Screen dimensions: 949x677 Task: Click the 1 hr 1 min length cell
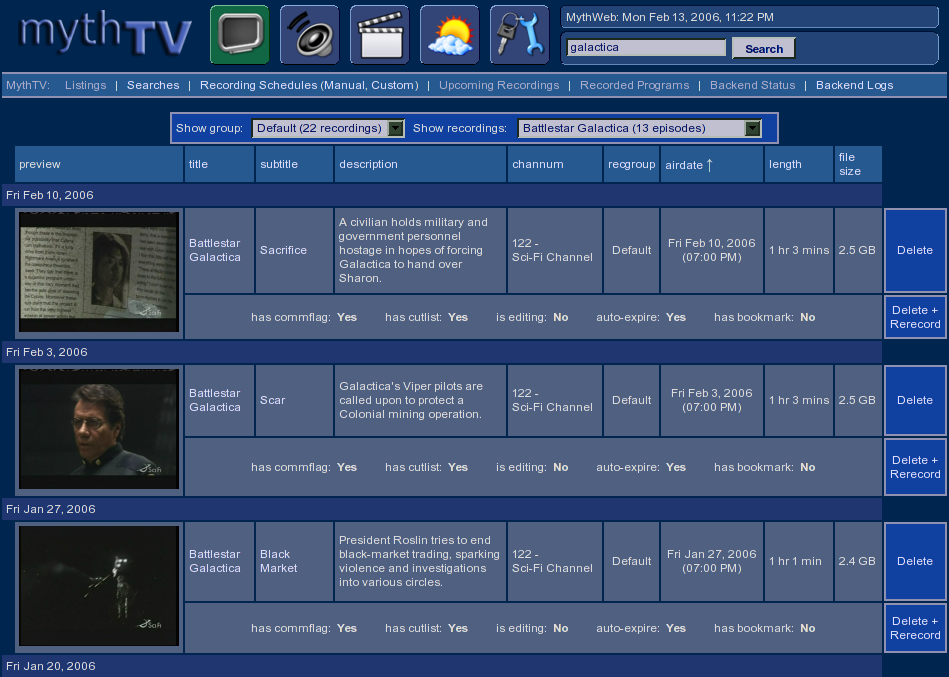pyautogui.click(x=799, y=561)
